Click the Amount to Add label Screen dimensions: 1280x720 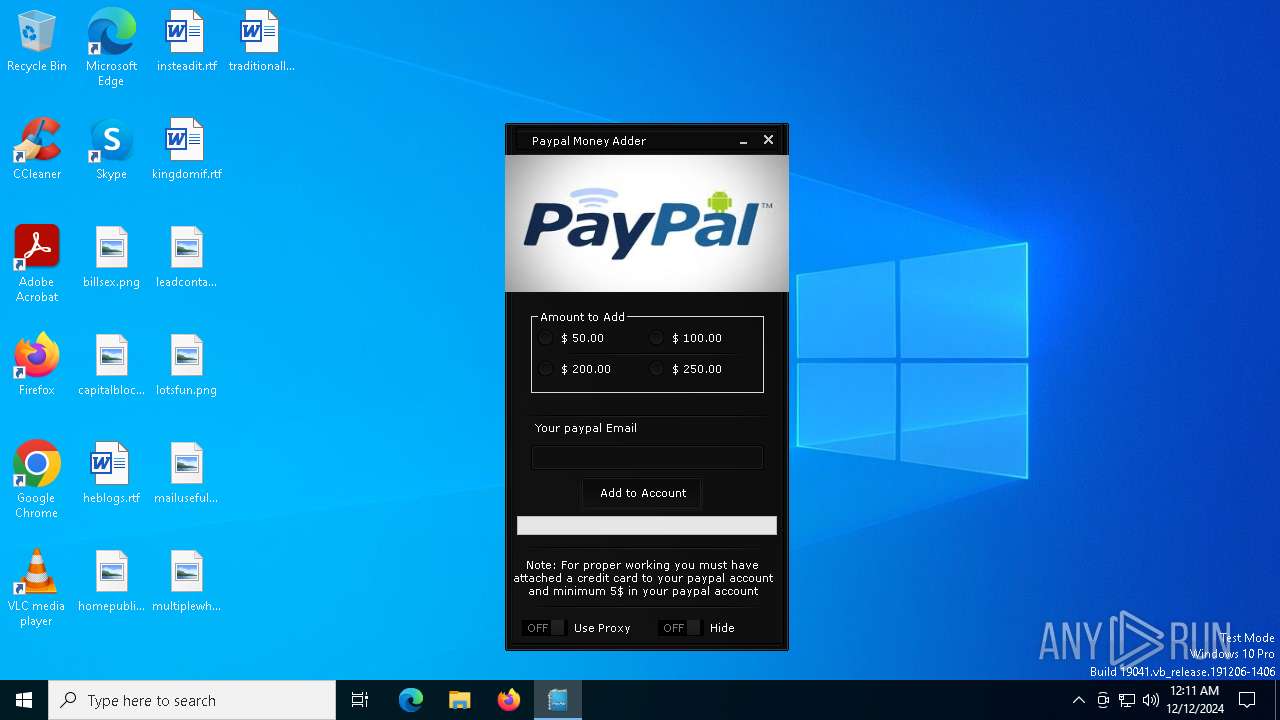click(x=582, y=317)
